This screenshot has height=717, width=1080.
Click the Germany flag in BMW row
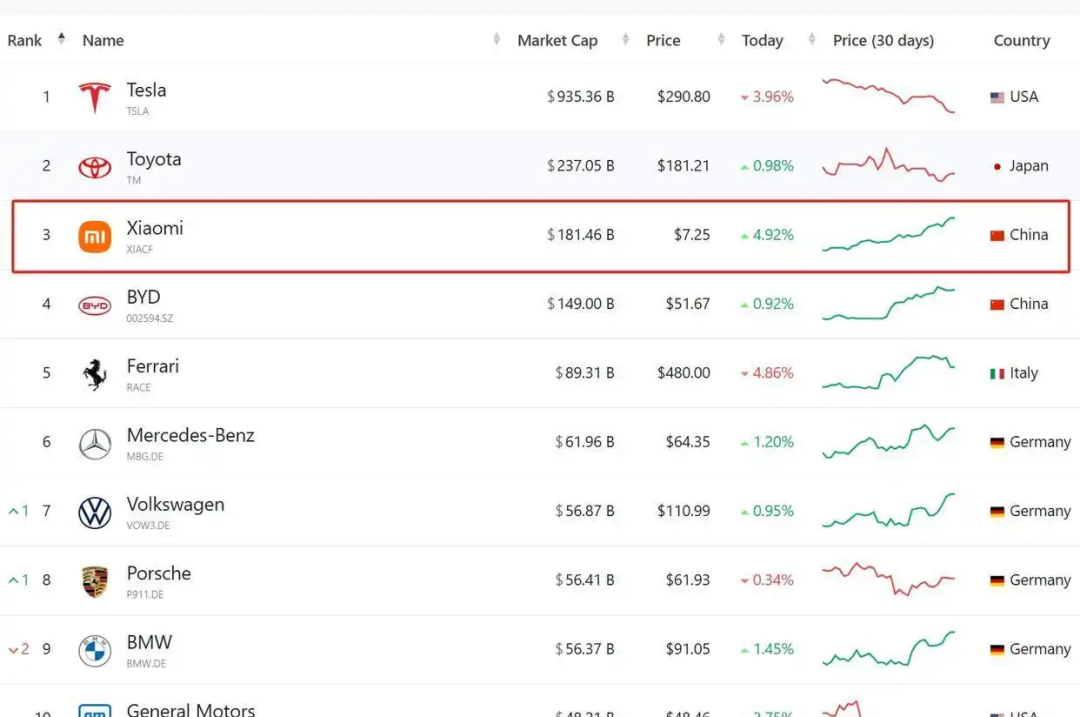coord(997,650)
